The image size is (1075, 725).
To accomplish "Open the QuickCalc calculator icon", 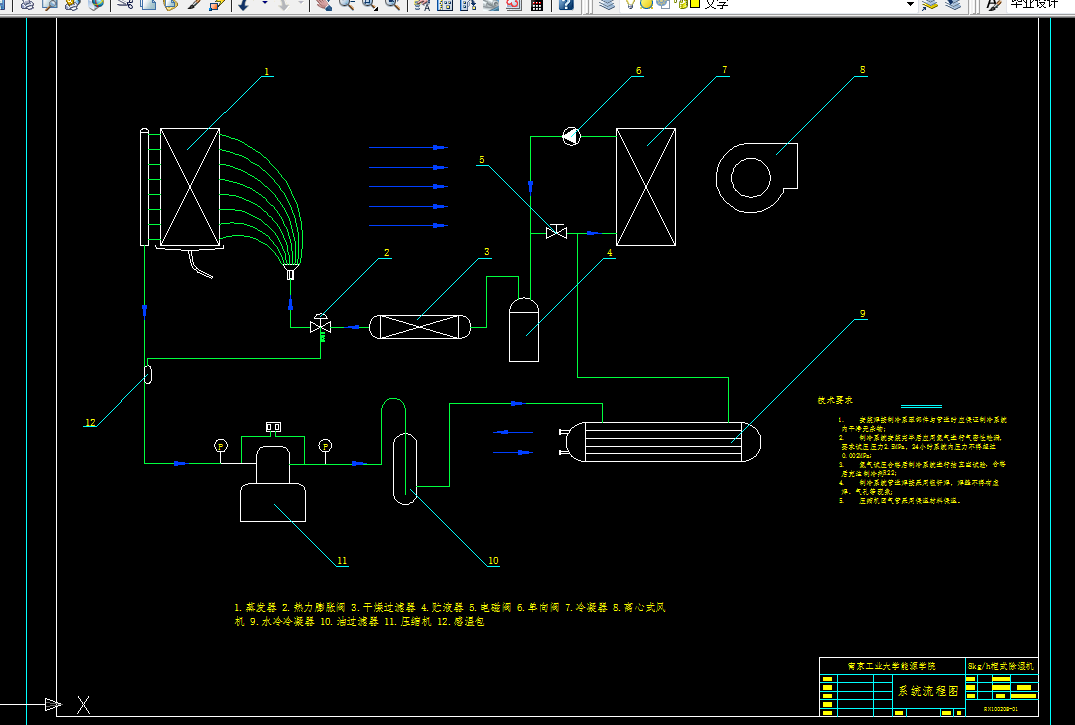I will (x=537, y=3).
